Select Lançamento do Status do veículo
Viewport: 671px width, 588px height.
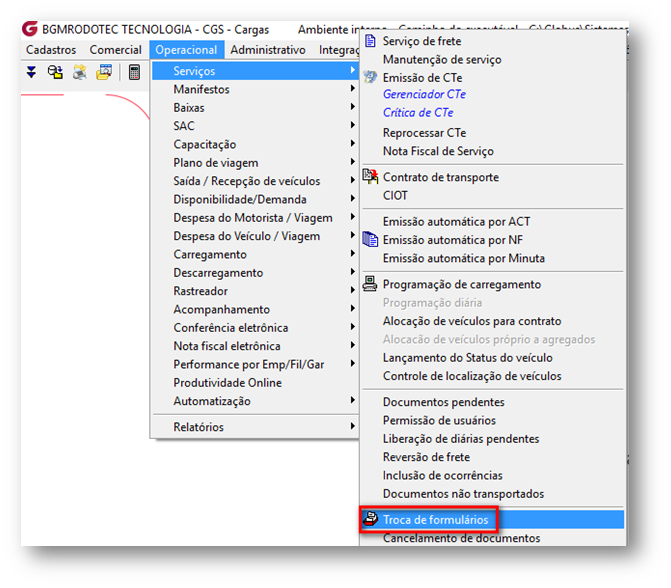point(468,358)
